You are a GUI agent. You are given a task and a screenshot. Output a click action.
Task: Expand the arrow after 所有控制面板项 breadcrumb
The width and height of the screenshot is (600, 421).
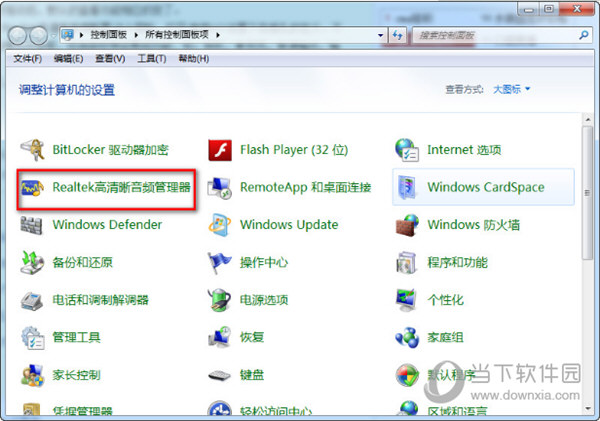click(218, 35)
